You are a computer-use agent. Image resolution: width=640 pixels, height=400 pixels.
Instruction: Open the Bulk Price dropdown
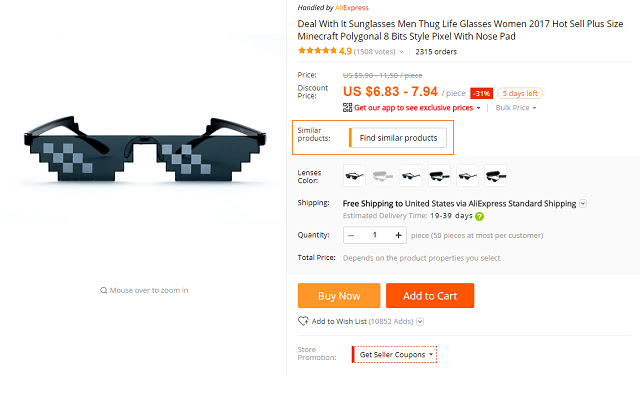pos(517,108)
